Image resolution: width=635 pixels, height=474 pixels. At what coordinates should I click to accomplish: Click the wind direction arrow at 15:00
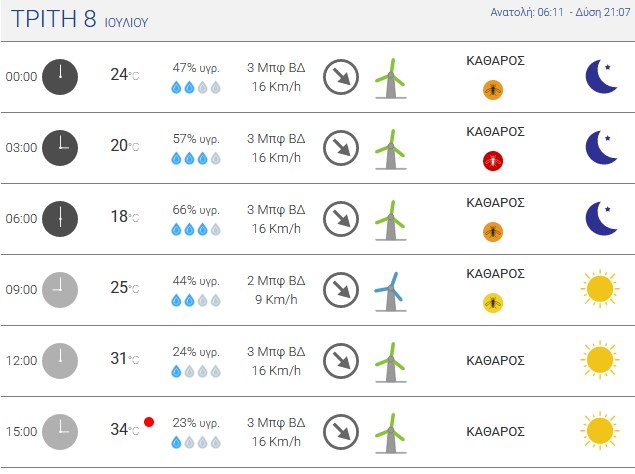[x=341, y=432]
